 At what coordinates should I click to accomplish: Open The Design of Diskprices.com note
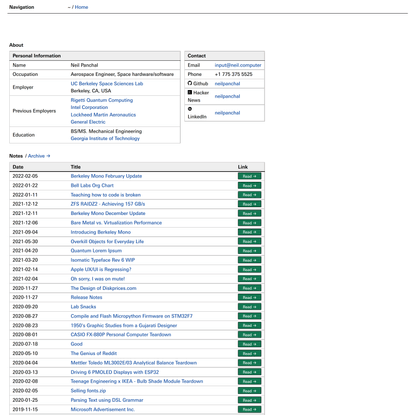[x=103, y=288]
